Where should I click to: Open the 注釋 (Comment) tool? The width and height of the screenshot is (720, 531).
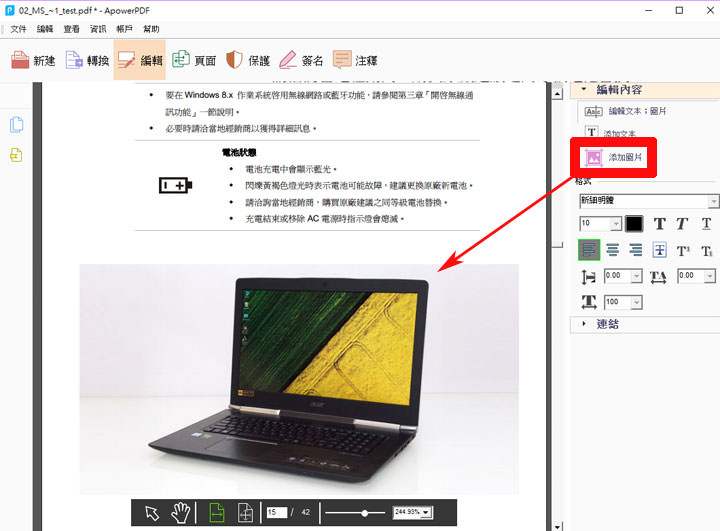tap(355, 60)
